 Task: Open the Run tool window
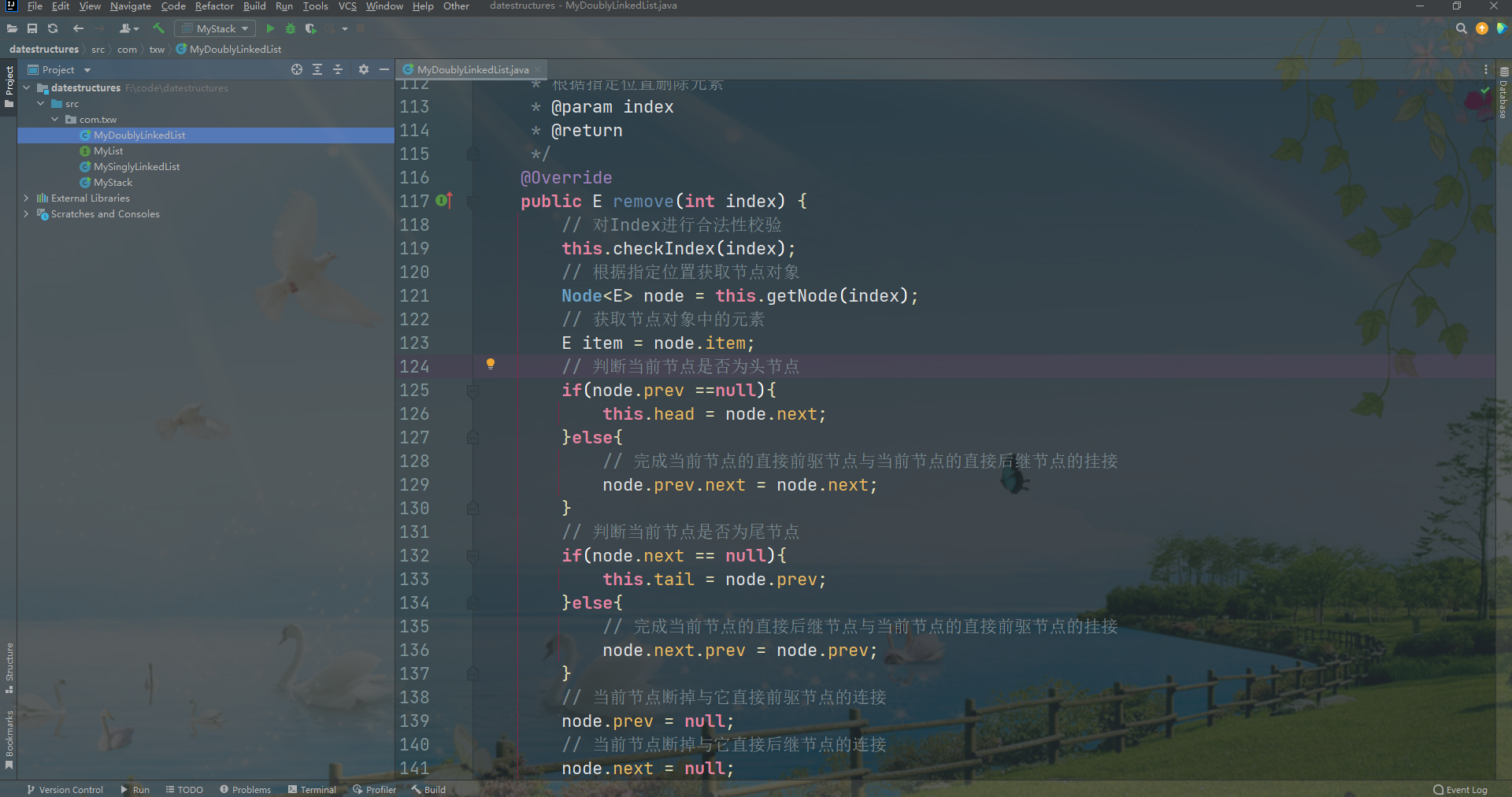click(x=135, y=789)
